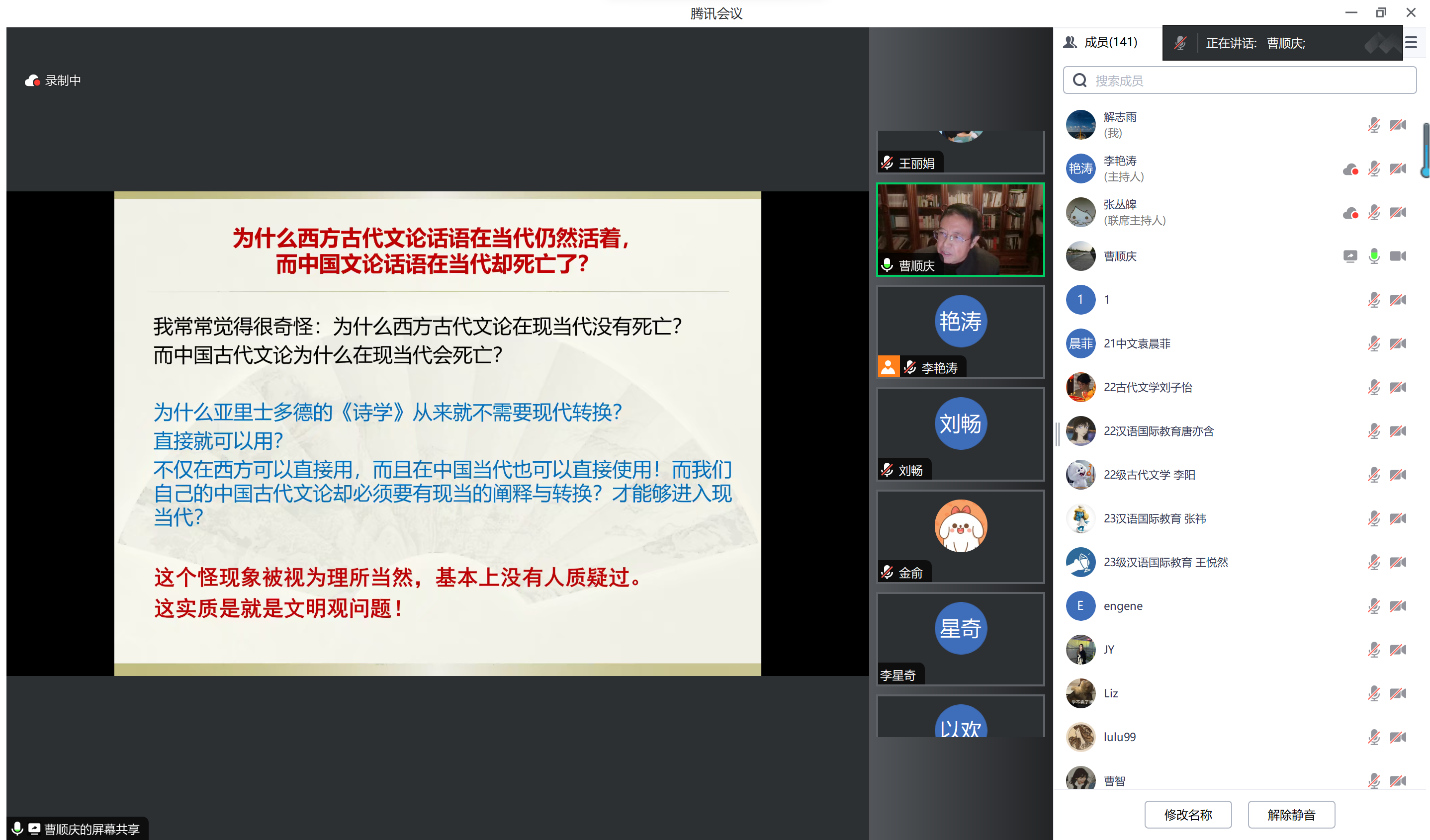Click the members people icon beside 成员(141)

[x=1070, y=43]
